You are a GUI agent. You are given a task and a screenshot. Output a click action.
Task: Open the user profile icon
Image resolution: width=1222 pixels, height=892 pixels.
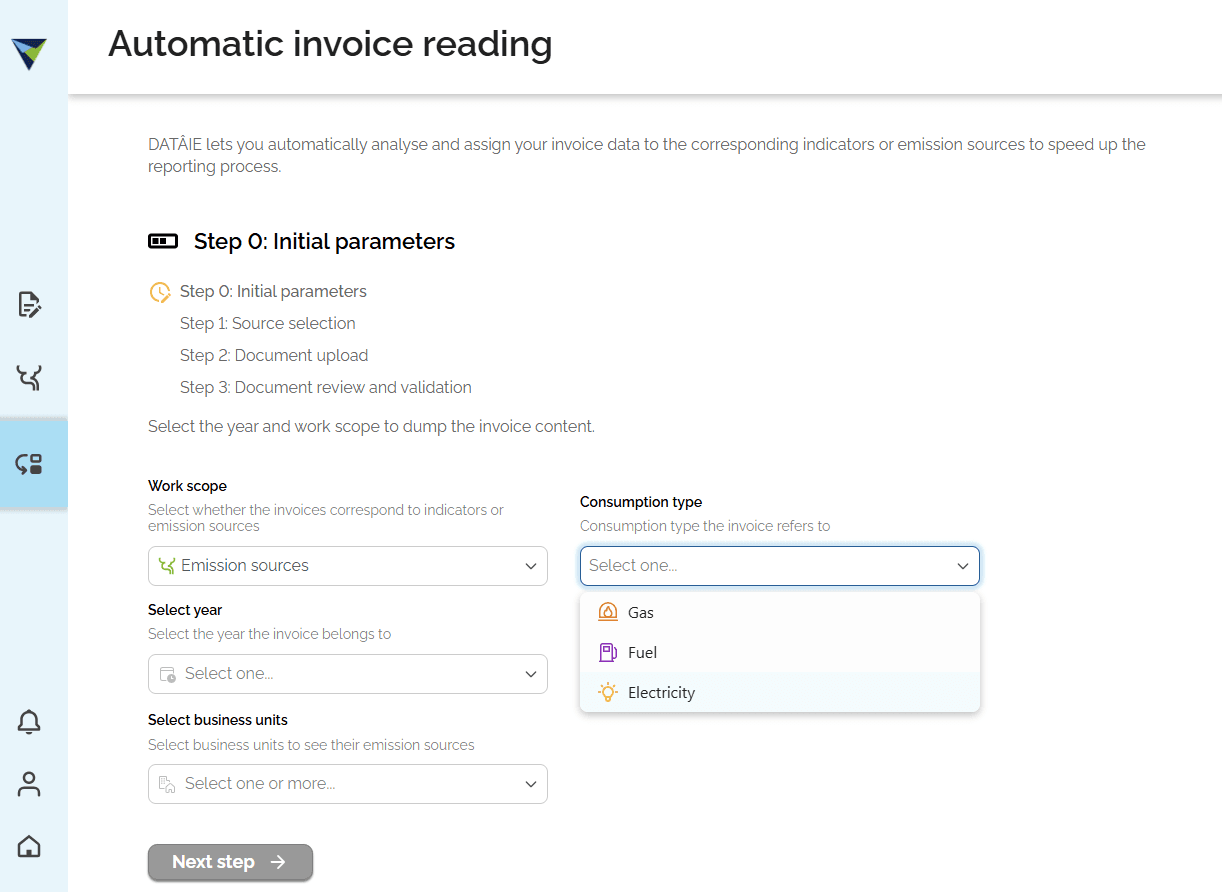tap(29, 784)
